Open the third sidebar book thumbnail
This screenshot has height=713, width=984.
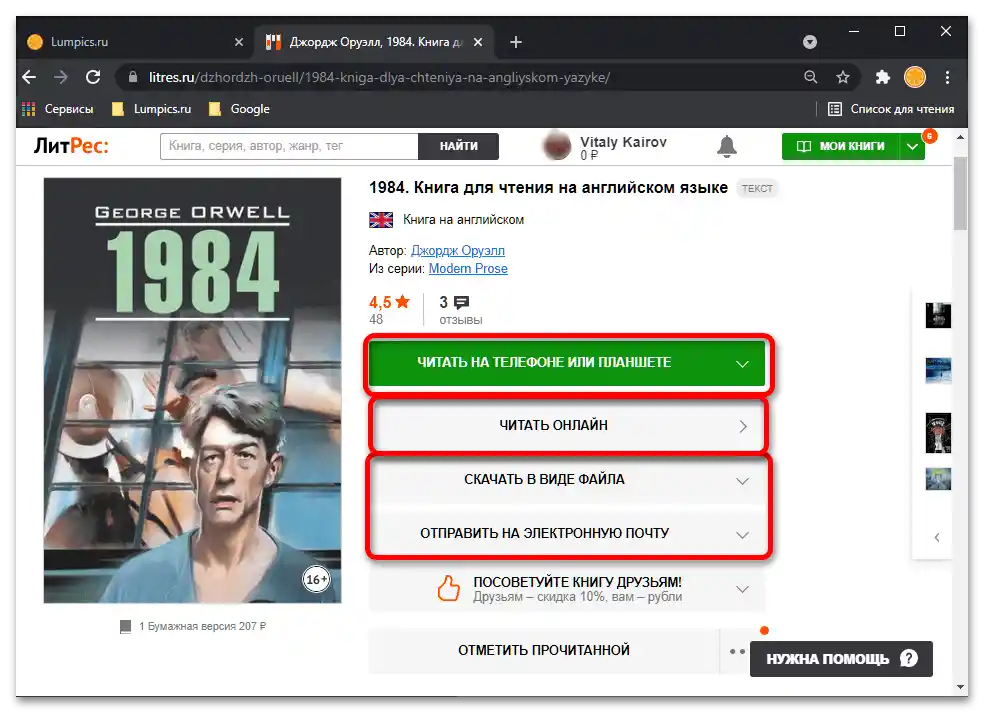pos(938,433)
